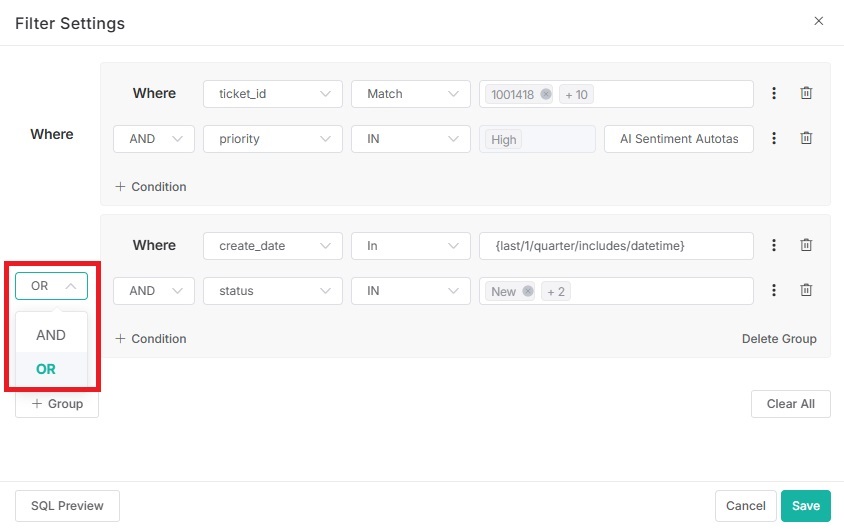
Task: Click the SQL Preview button
Action: [x=67, y=506]
